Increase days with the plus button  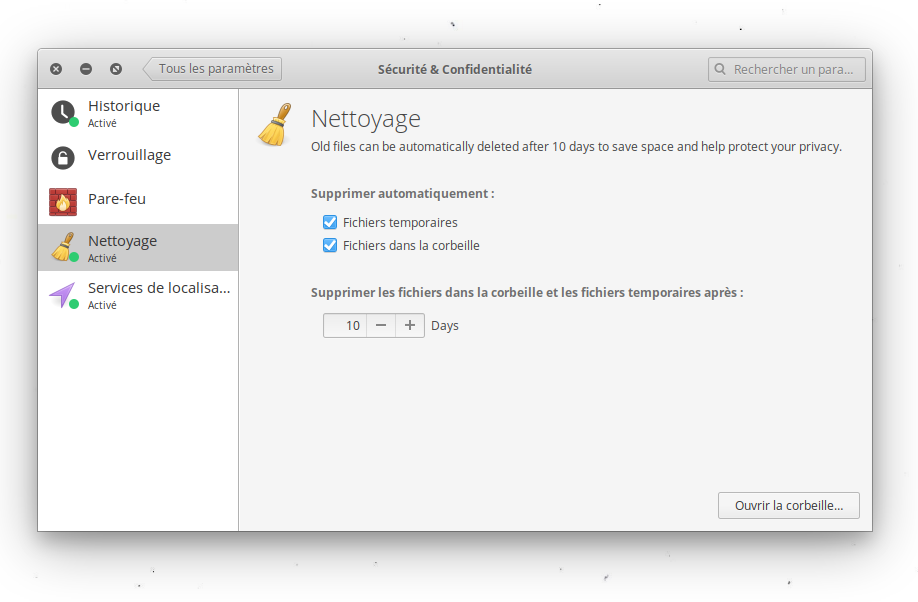click(x=410, y=325)
